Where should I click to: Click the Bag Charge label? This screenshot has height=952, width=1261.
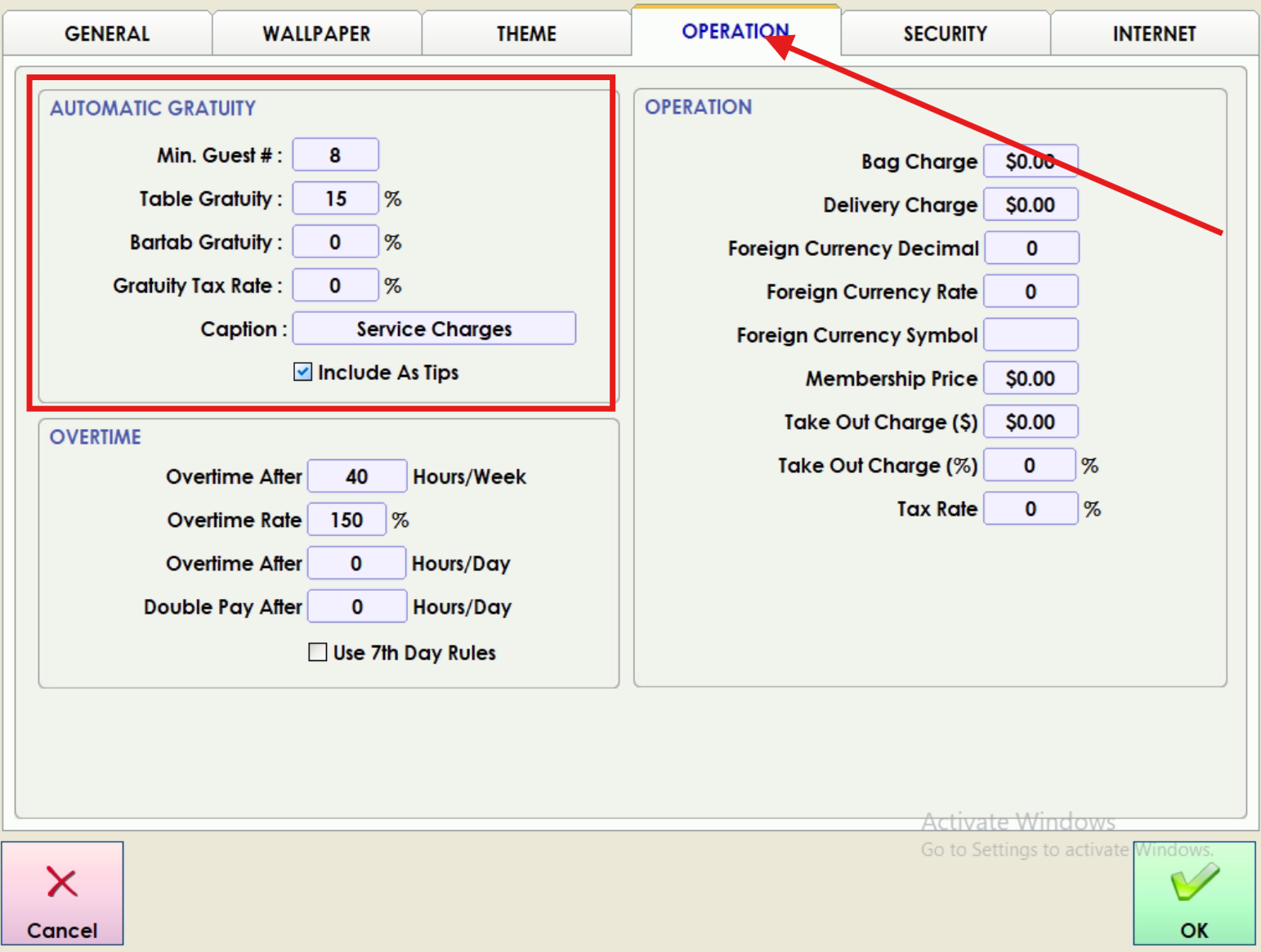pos(919,162)
